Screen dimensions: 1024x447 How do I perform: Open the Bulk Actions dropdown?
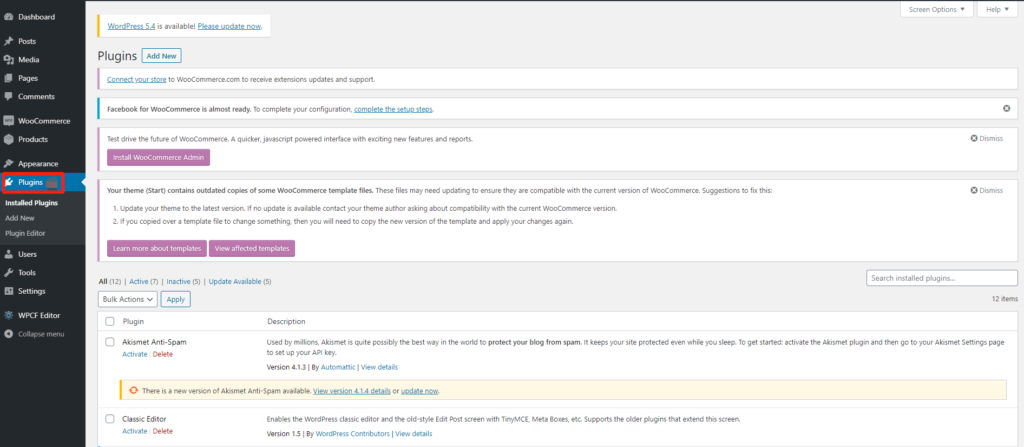click(128, 299)
